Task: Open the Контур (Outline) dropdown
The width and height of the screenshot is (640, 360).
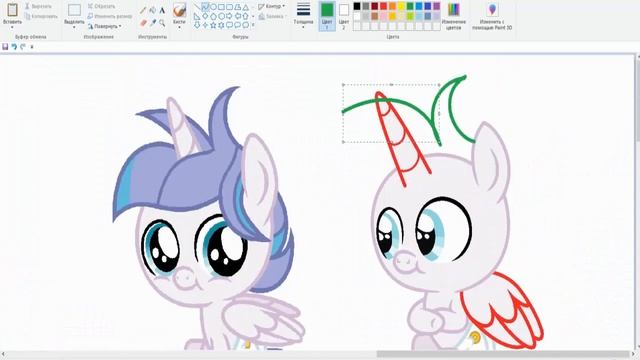Action: click(271, 7)
